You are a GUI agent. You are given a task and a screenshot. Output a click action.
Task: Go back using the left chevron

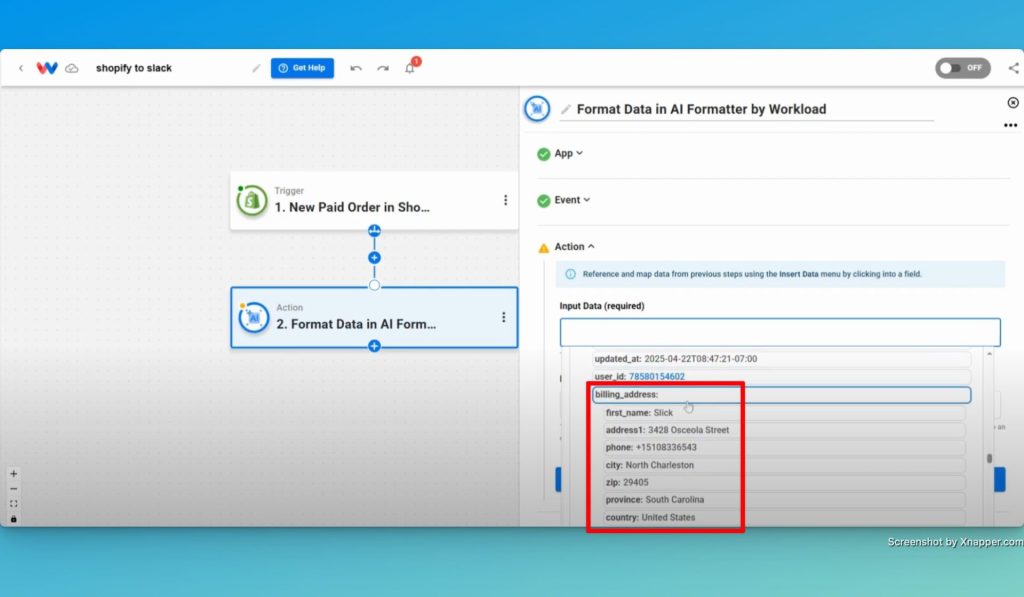coord(21,68)
